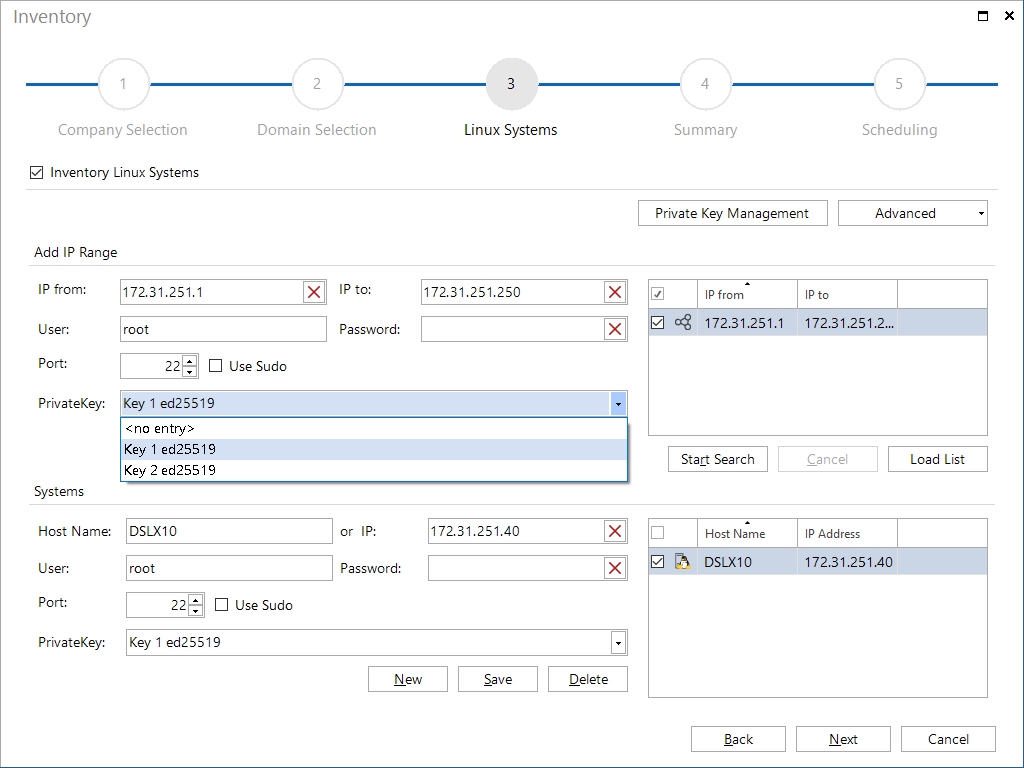Open Private Key Management
The height and width of the screenshot is (768, 1024).
(732, 213)
